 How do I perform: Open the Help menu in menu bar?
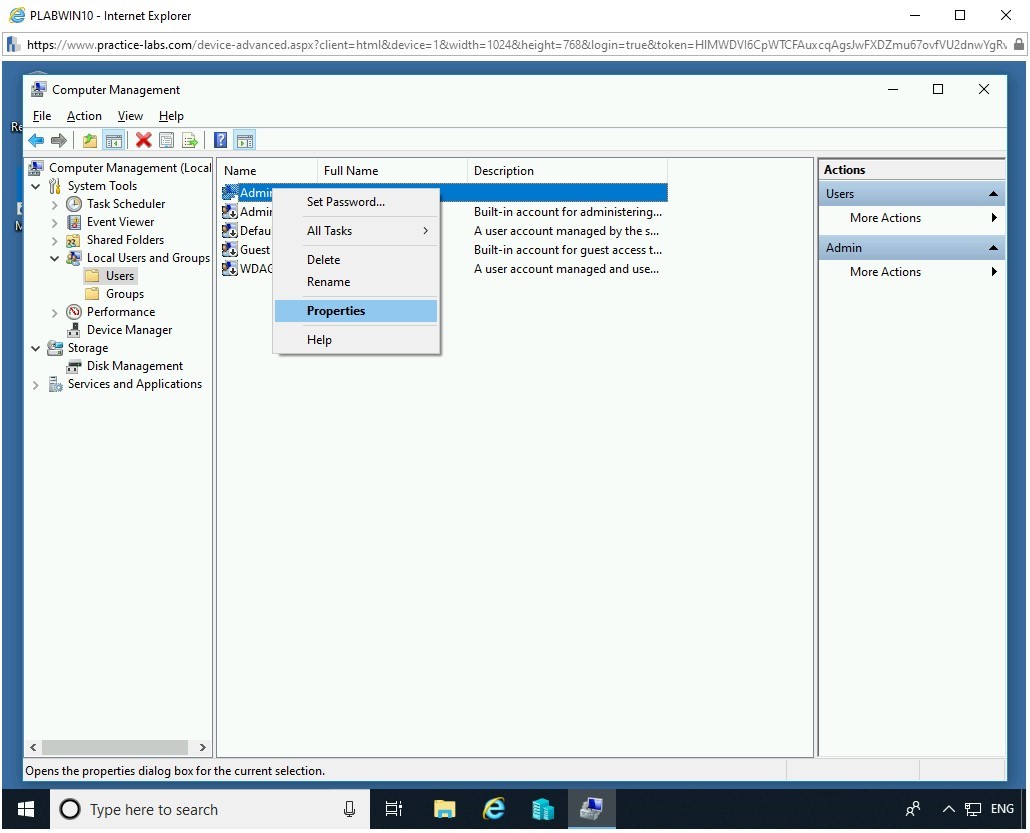coord(171,116)
